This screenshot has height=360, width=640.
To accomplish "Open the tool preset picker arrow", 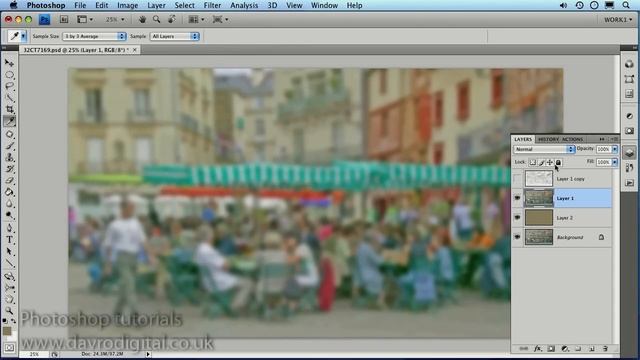I will pyautogui.click(x=23, y=36).
